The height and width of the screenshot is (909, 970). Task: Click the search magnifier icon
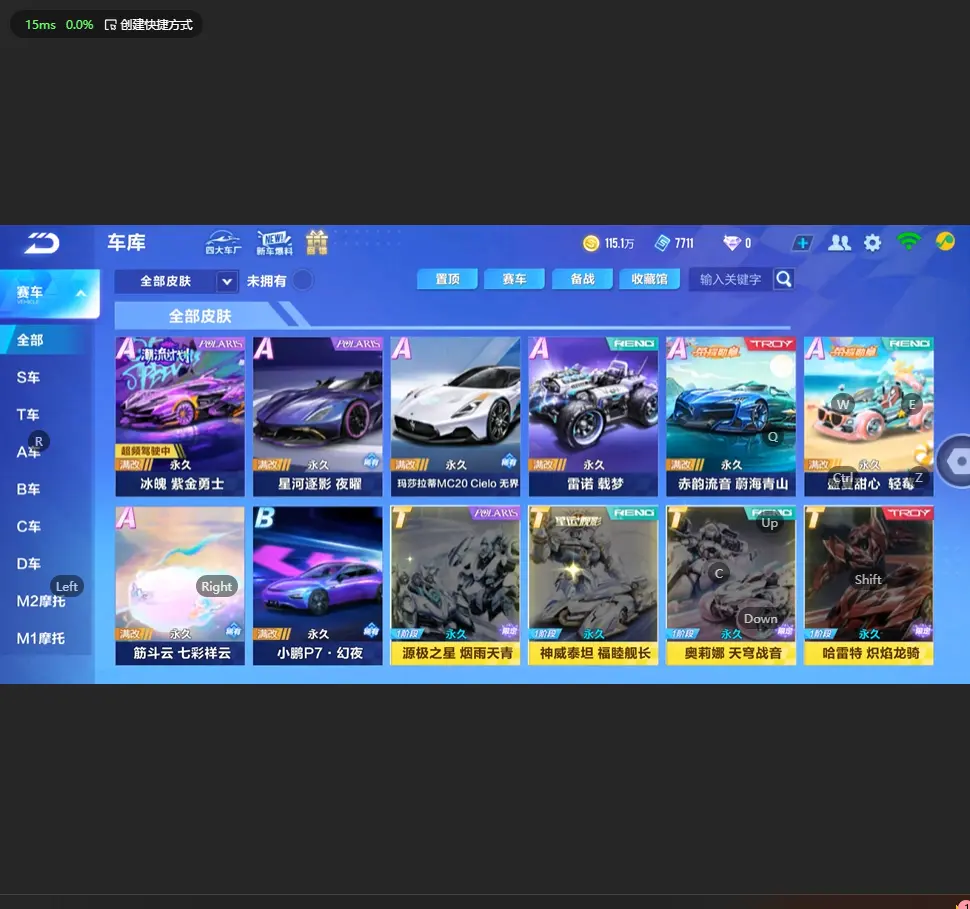(784, 280)
